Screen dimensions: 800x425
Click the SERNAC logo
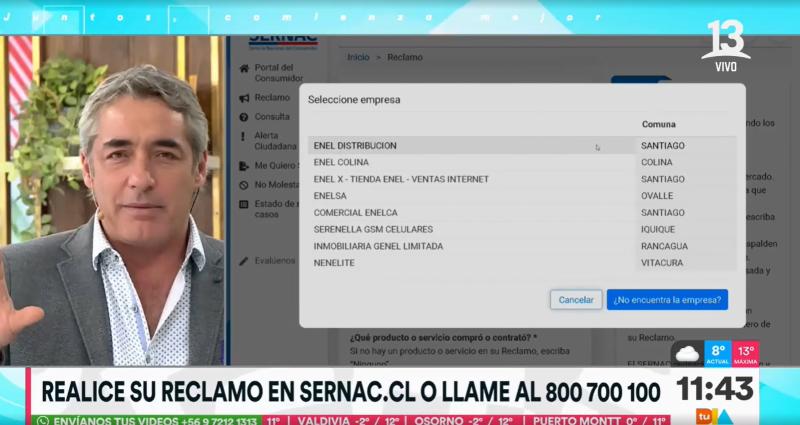(283, 42)
